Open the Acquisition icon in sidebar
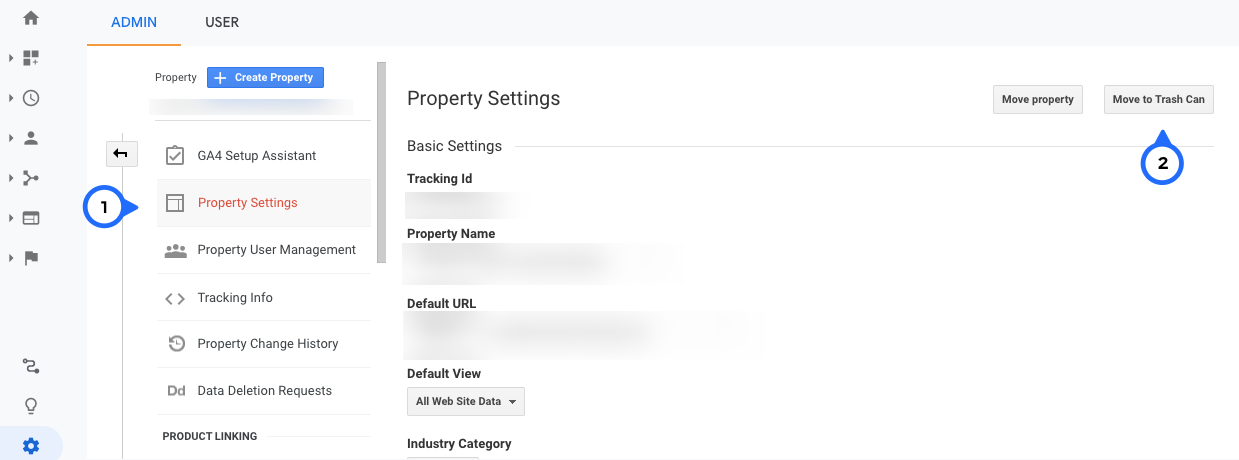Screen dimensions: 1239x460 pyautogui.click(x=30, y=178)
